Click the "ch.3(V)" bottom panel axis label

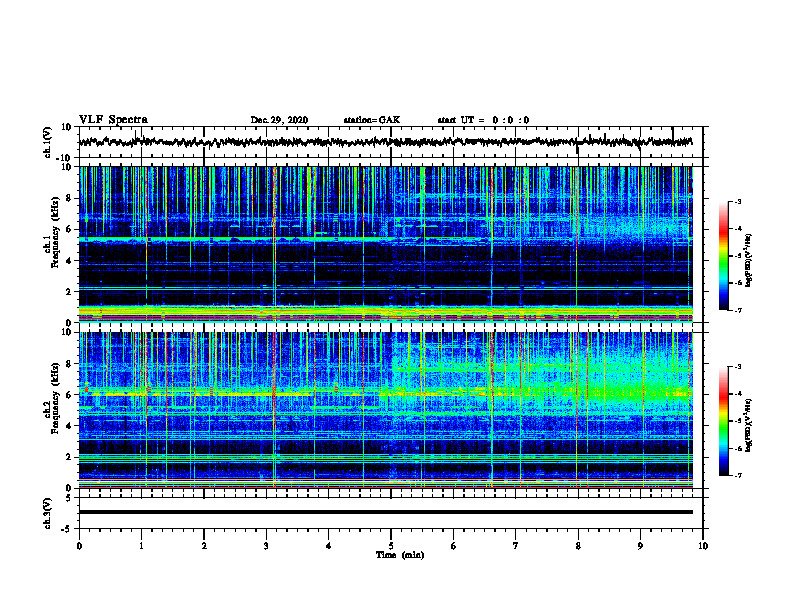(48, 513)
